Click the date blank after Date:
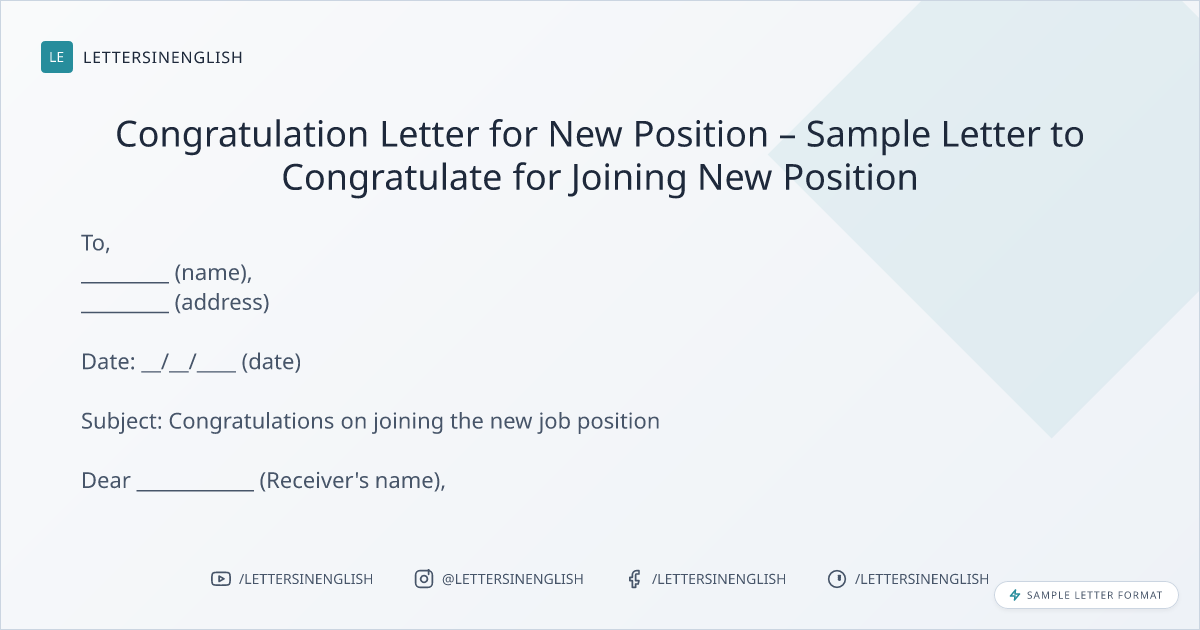The width and height of the screenshot is (1200, 630). point(189,363)
